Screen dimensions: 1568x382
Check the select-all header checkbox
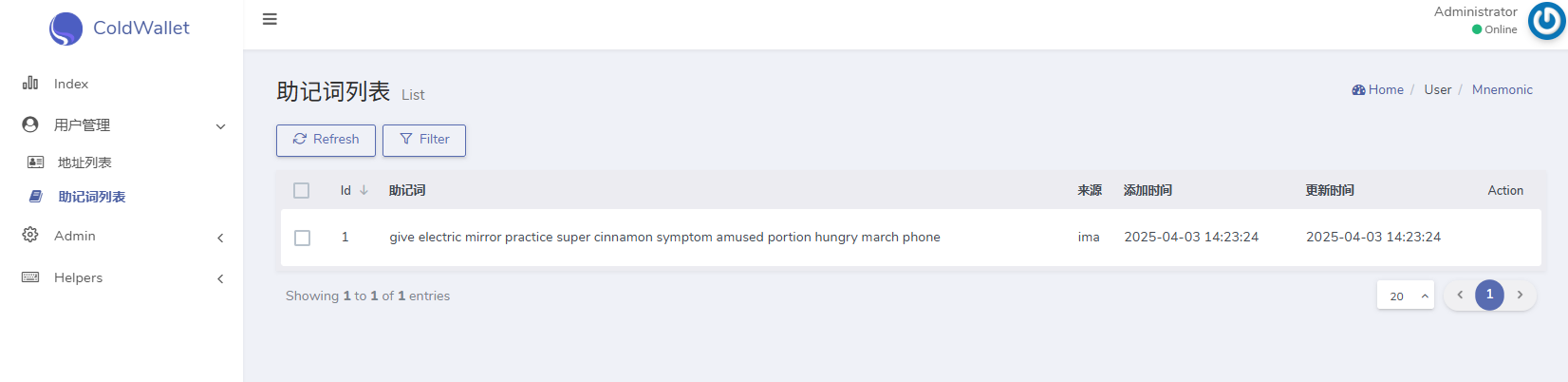pos(302,191)
